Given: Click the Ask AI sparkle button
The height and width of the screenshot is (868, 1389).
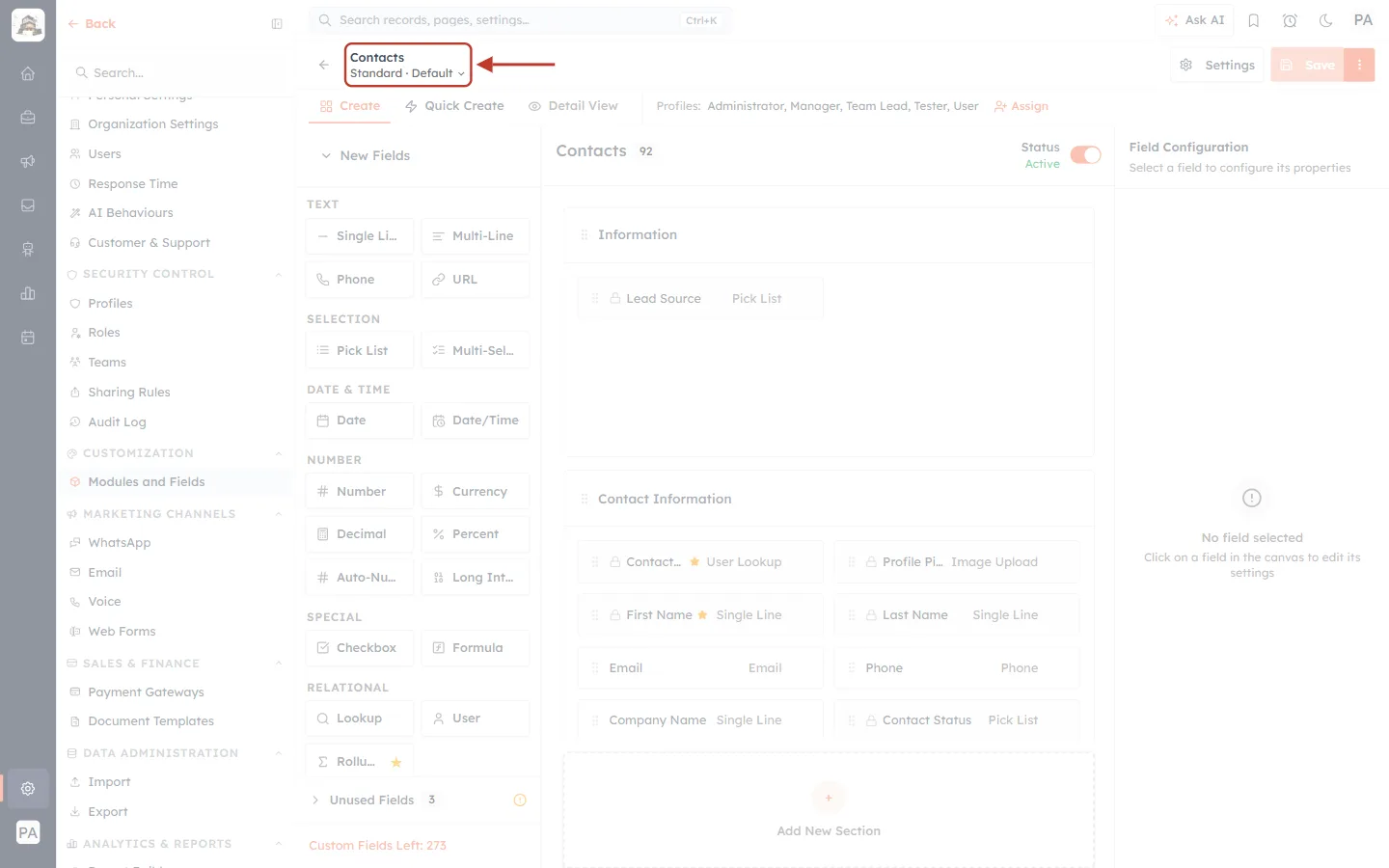Looking at the screenshot, I should (x=1195, y=20).
